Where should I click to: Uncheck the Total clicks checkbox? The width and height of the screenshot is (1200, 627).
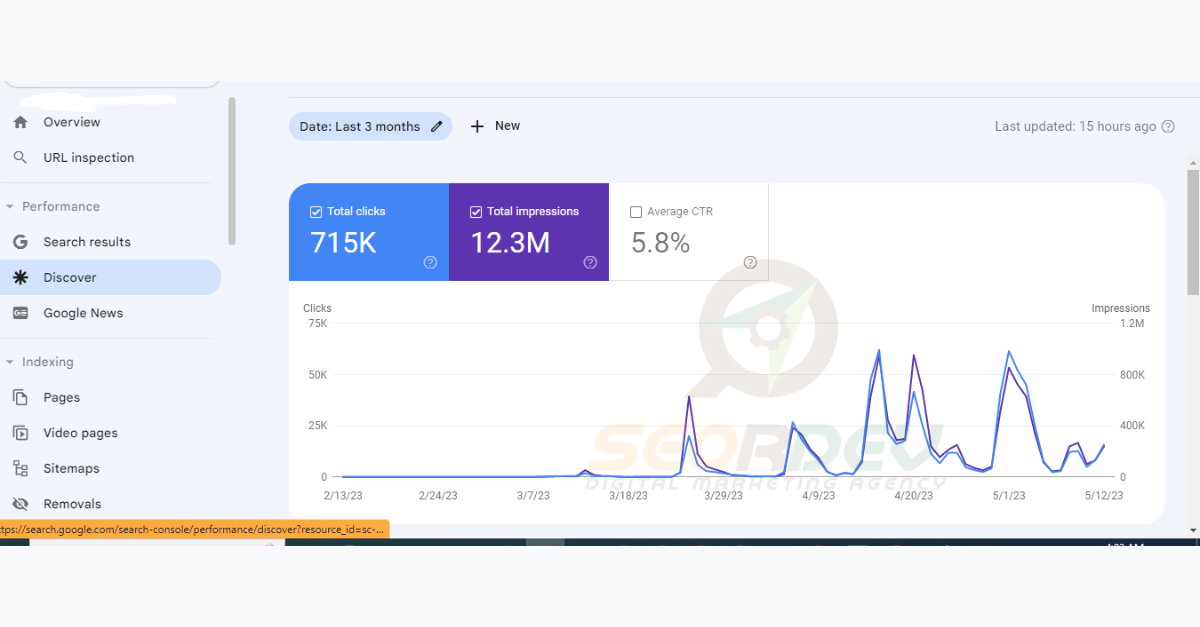(316, 212)
